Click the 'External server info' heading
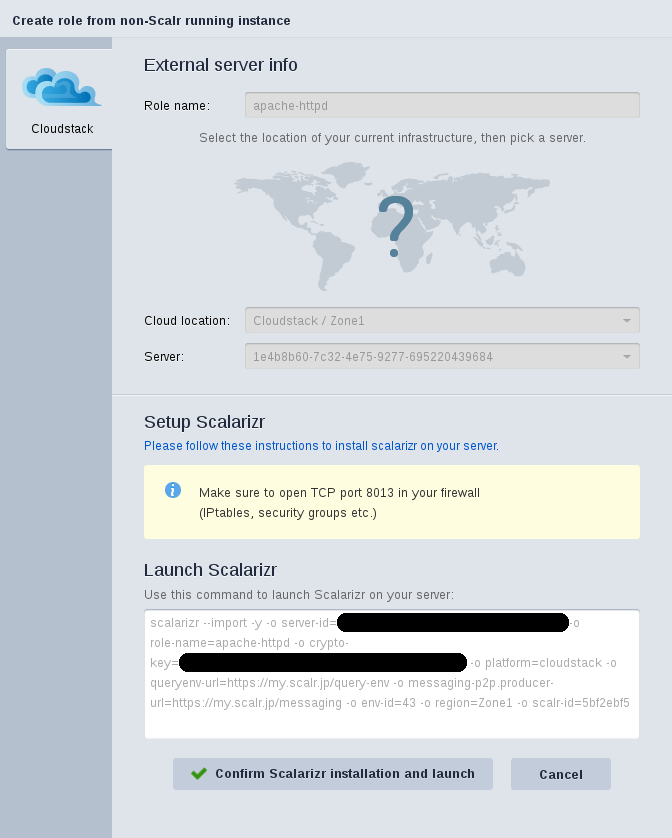The height and width of the screenshot is (838, 672). [x=220, y=65]
